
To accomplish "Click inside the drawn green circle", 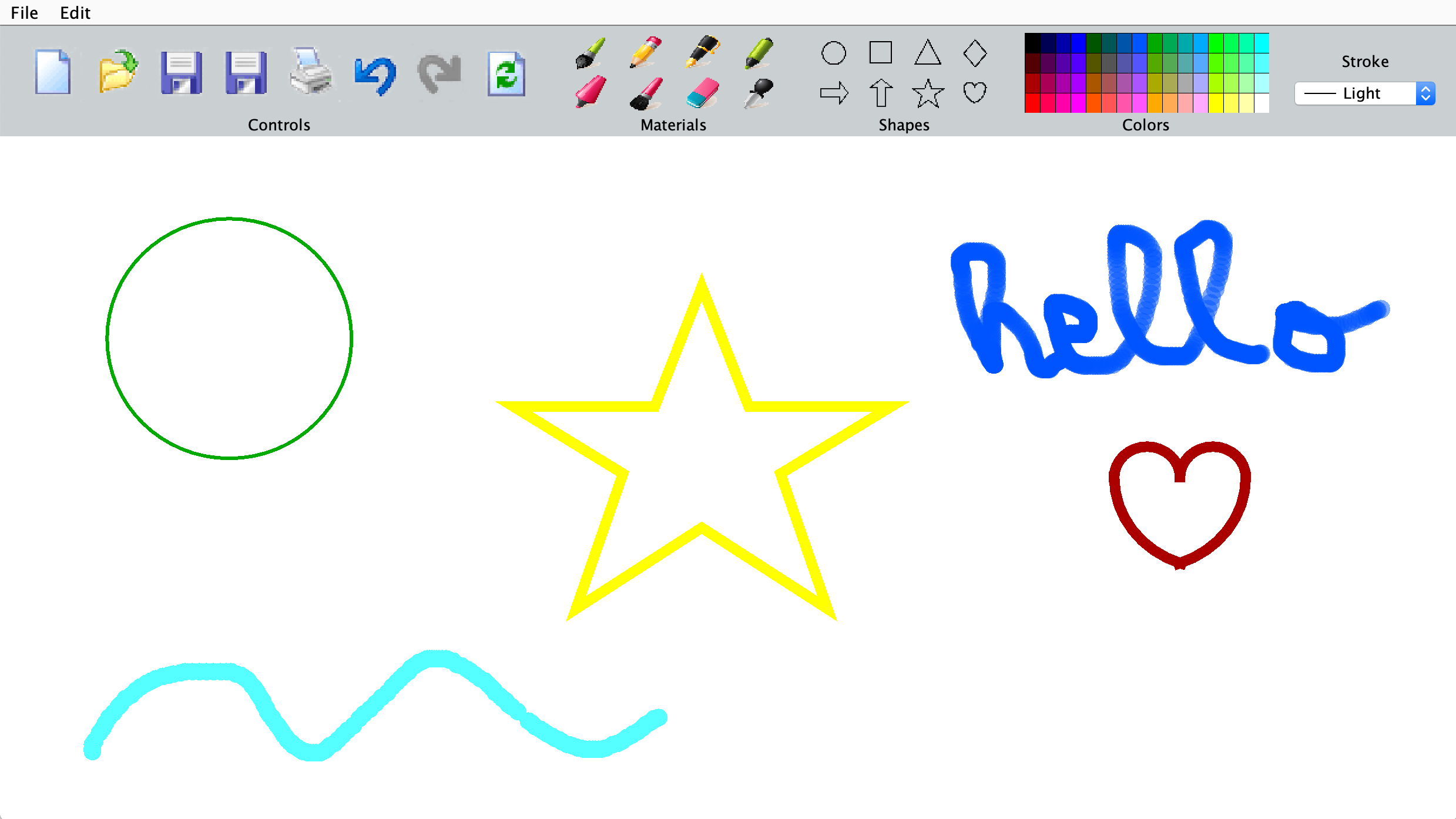I will pos(229,338).
